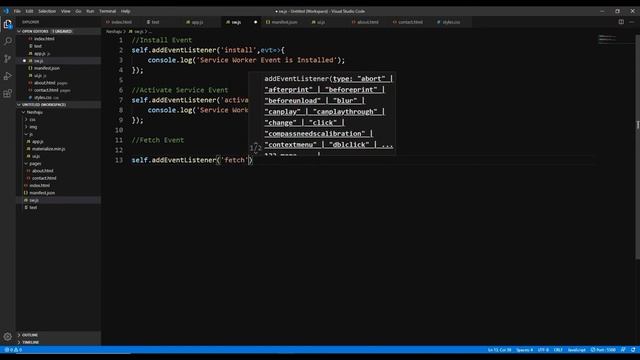
Task: Open contact.html in the pages folder
Action: 44,178
